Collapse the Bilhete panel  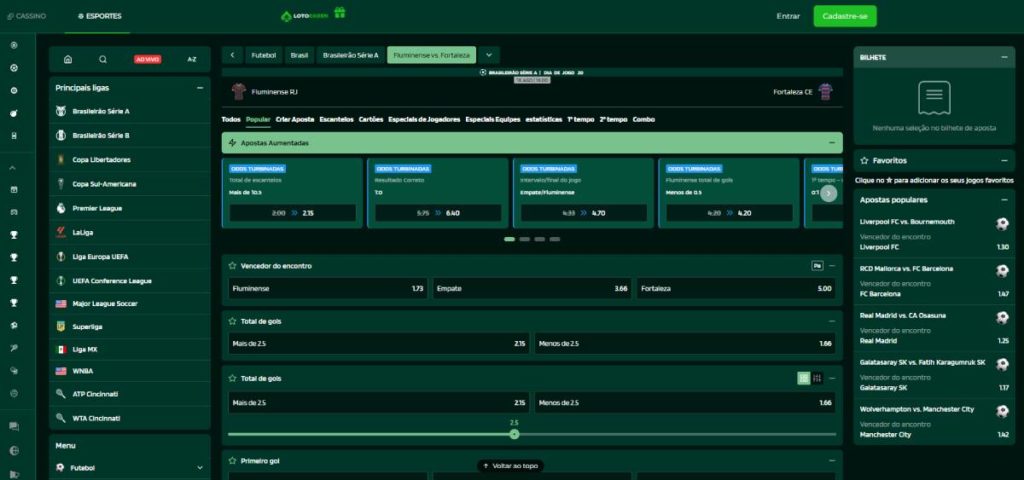pyautogui.click(x=1004, y=57)
